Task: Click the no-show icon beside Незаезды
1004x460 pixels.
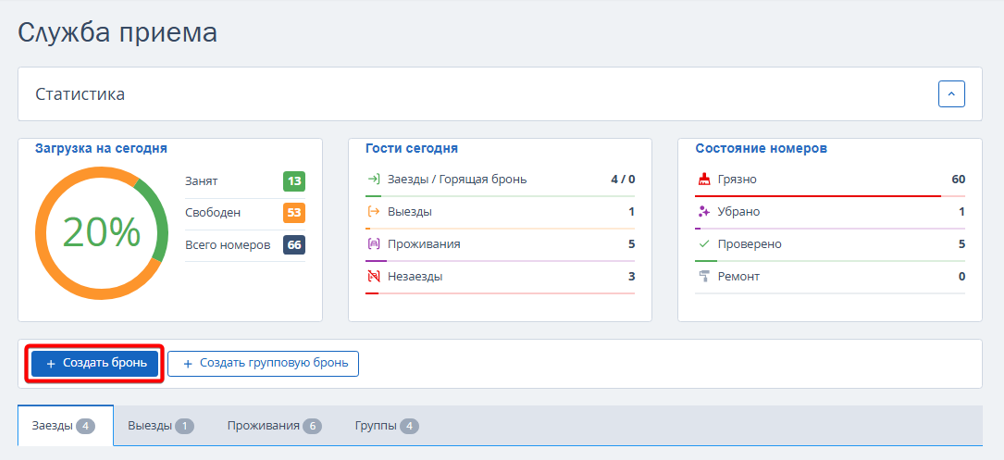Action: click(374, 277)
